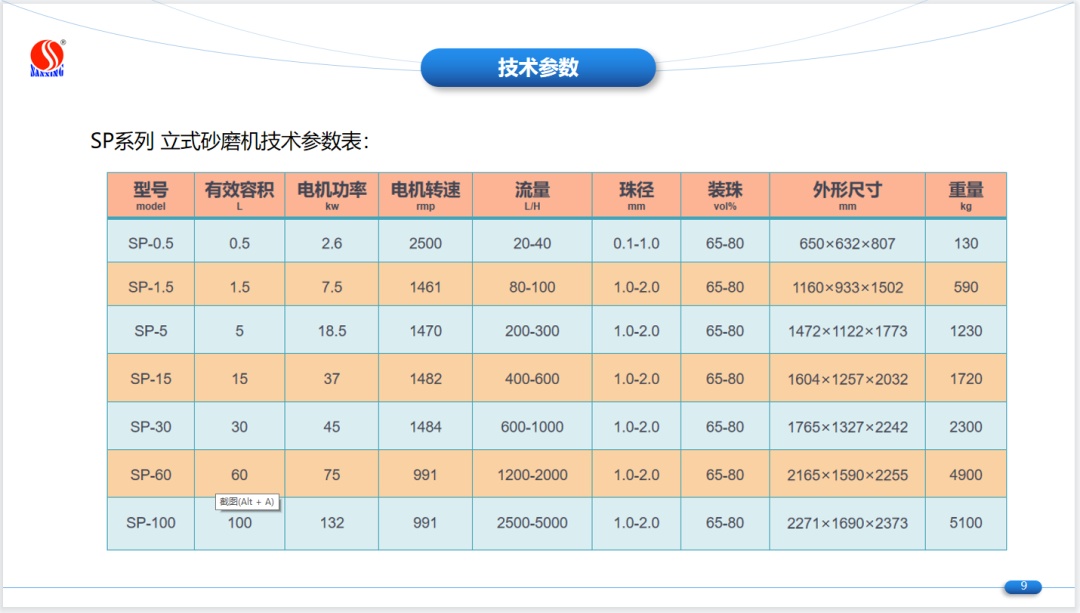
Task: Click the 珠径 mm column header
Action: [636, 195]
